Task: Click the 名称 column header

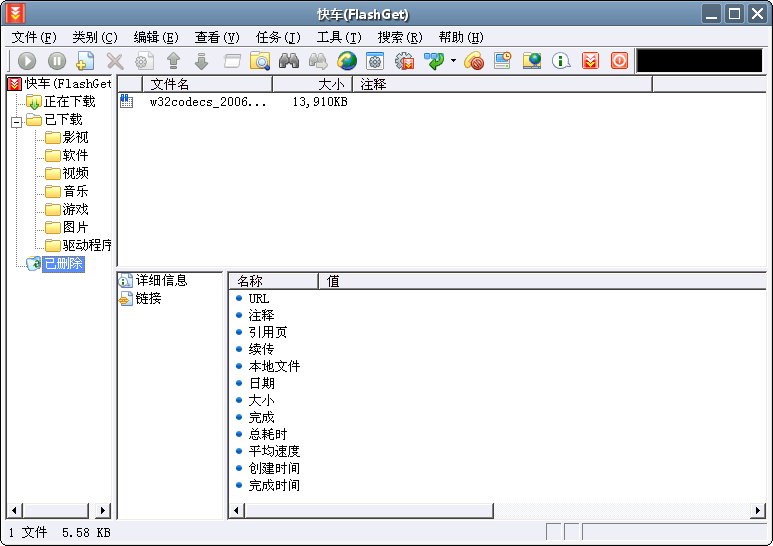Action: click(x=274, y=281)
